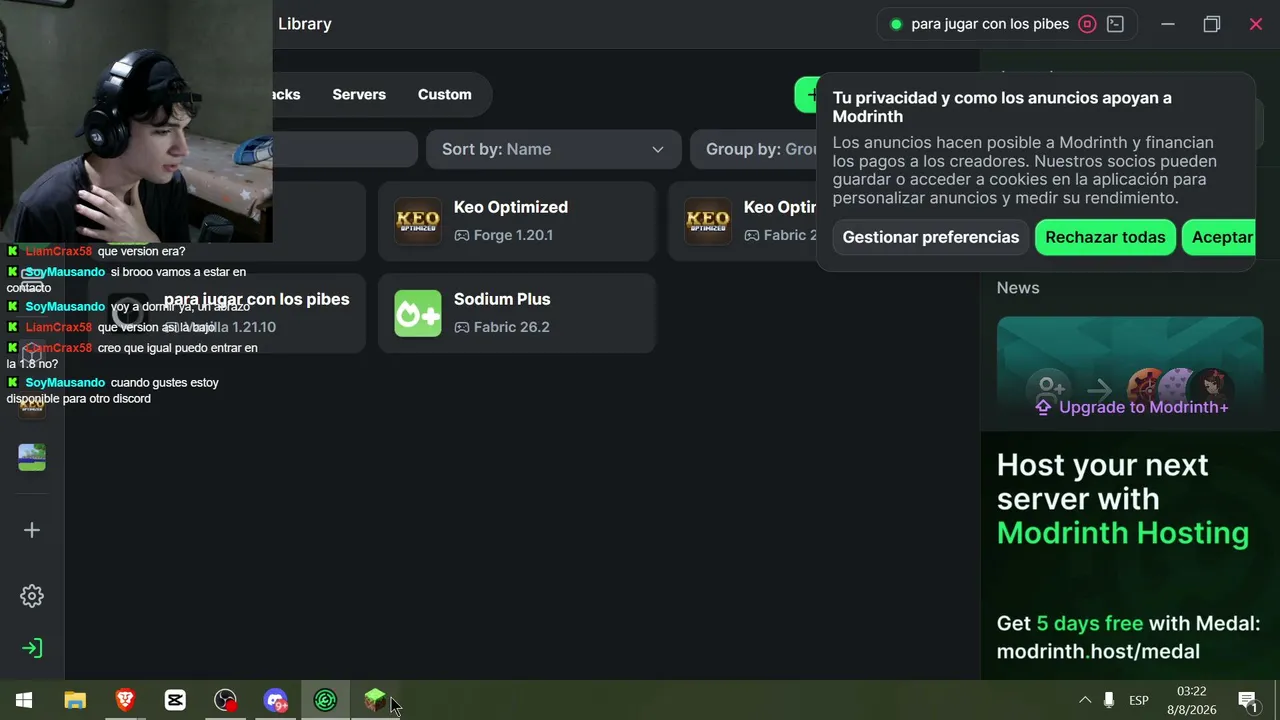1280x720 pixels.
Task: Click the News promo image
Action: [1130, 373]
